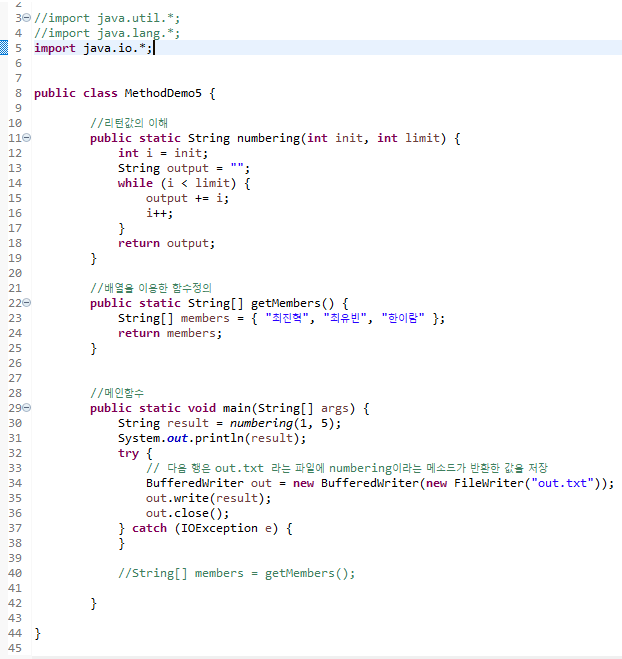622x659 pixels.
Task: Click the out.close() statement
Action: (x=180, y=513)
